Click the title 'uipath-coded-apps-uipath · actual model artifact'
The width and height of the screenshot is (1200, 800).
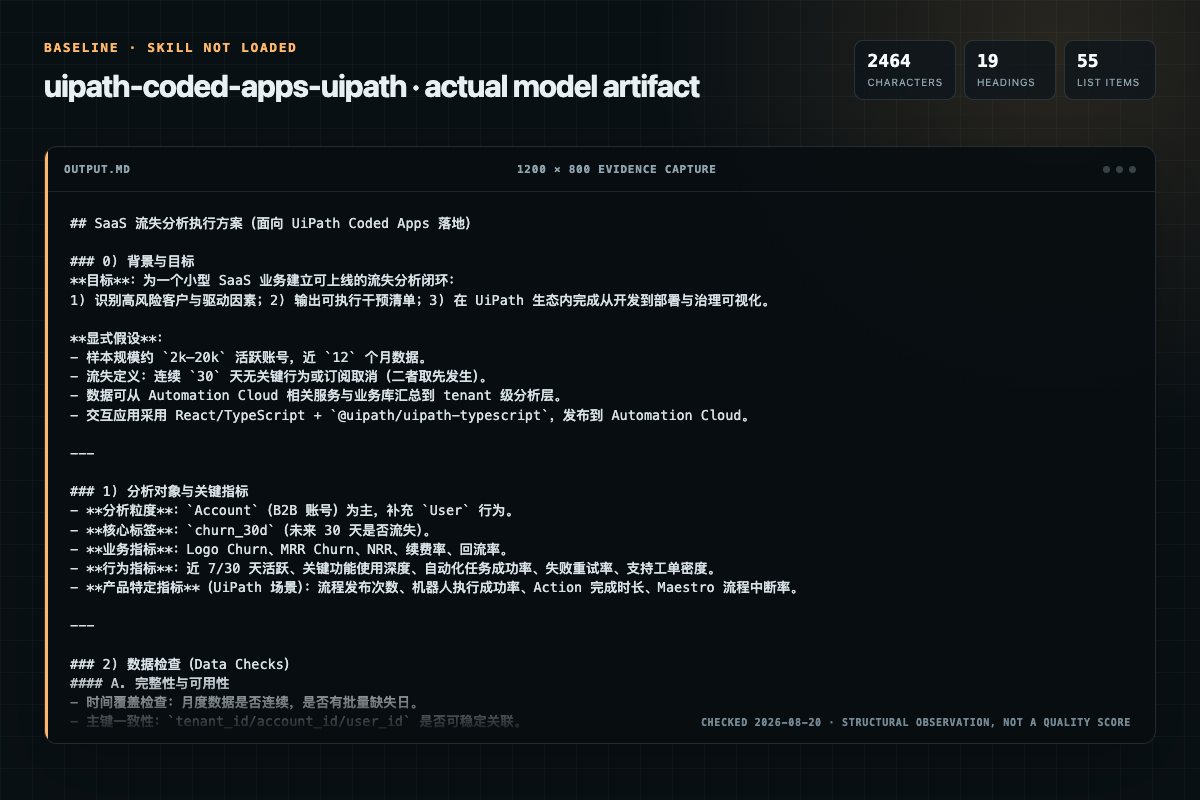click(x=372, y=87)
